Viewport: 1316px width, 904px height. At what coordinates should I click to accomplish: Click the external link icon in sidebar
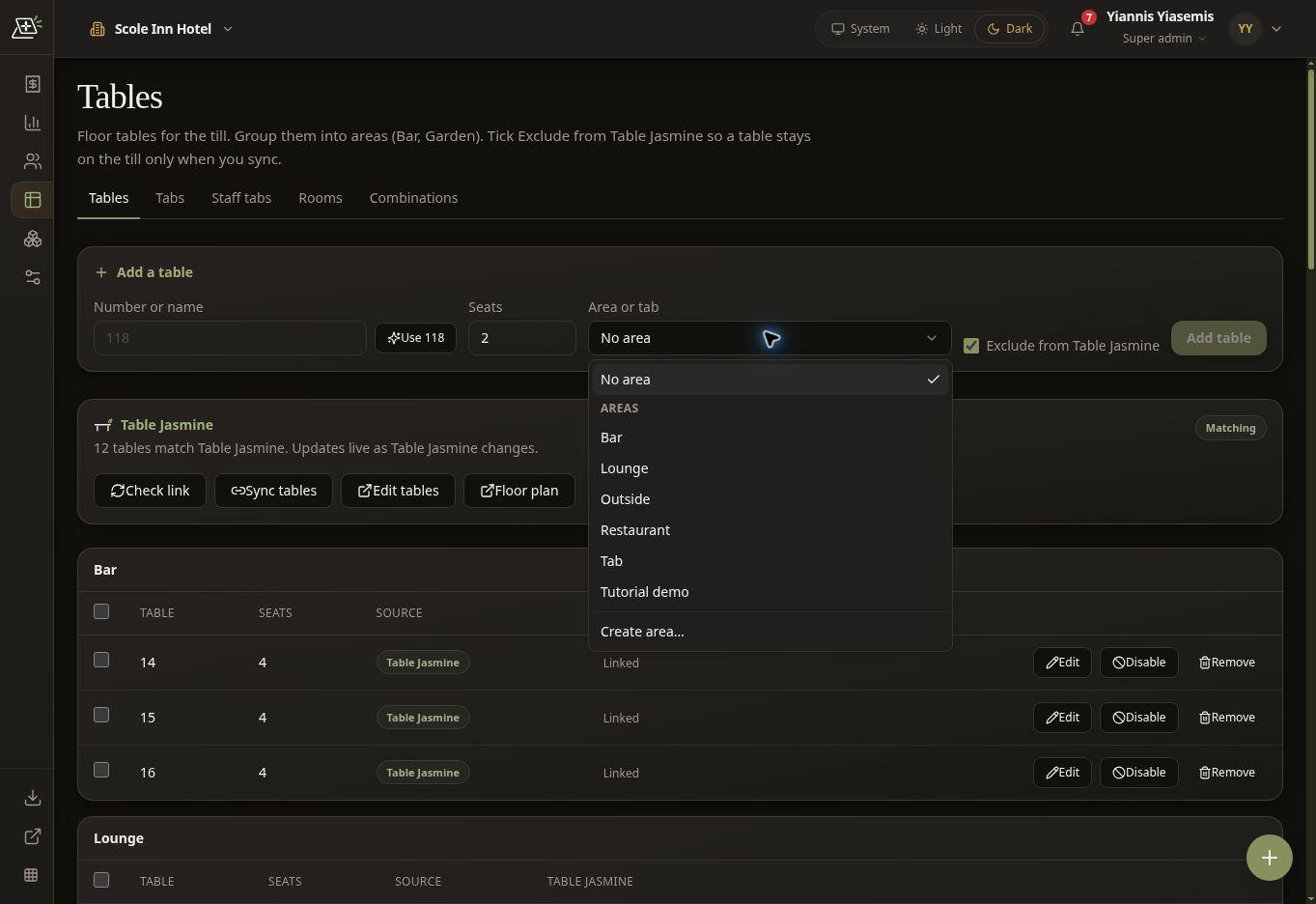[32, 836]
